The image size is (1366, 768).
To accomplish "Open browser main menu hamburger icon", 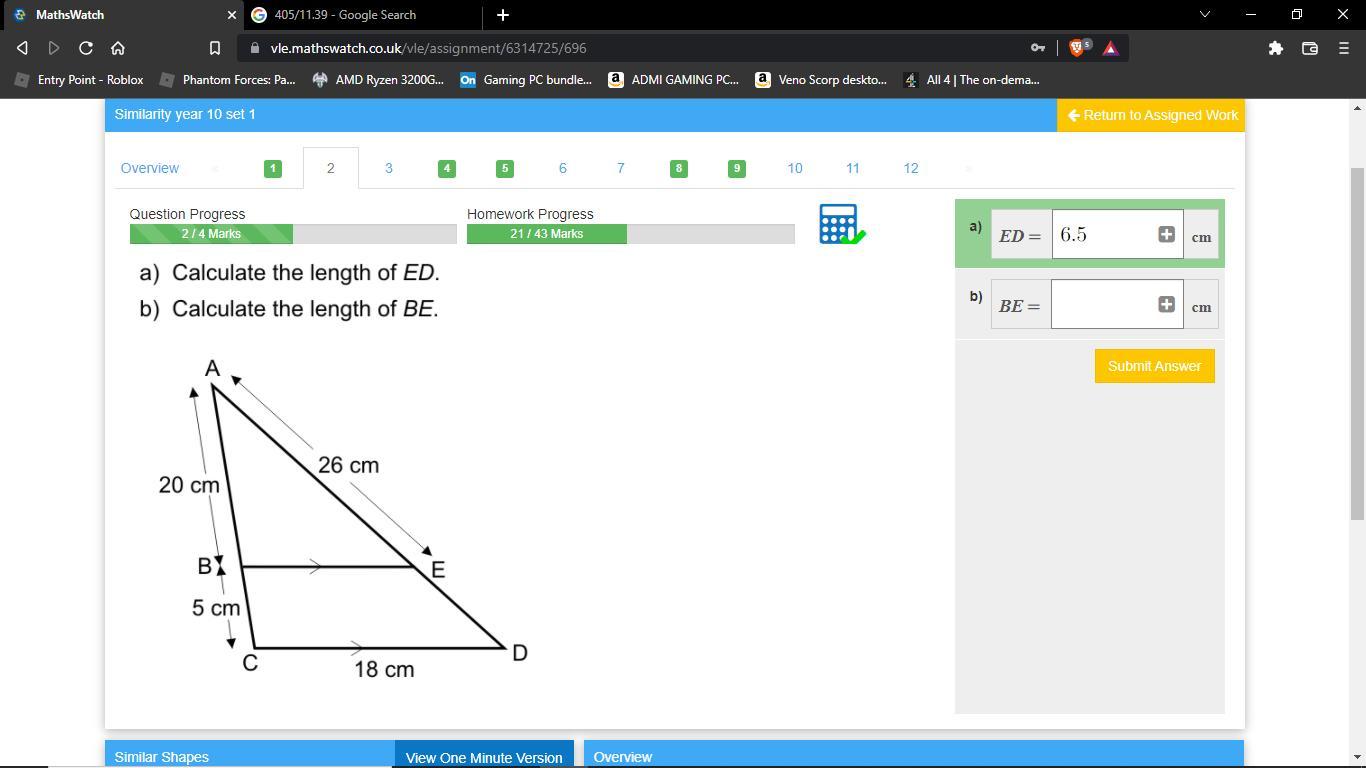I will click(1344, 48).
